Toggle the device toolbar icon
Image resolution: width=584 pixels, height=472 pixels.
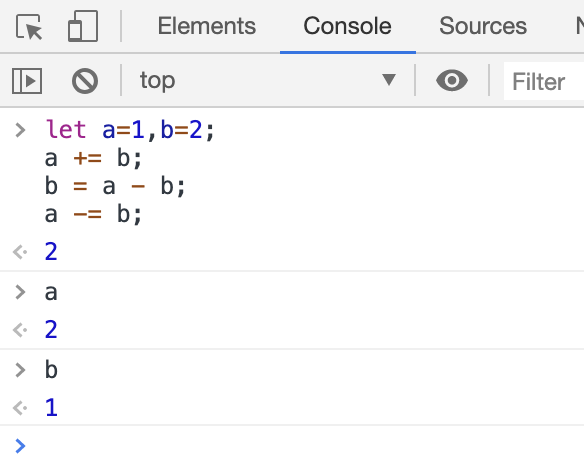[x=83, y=26]
